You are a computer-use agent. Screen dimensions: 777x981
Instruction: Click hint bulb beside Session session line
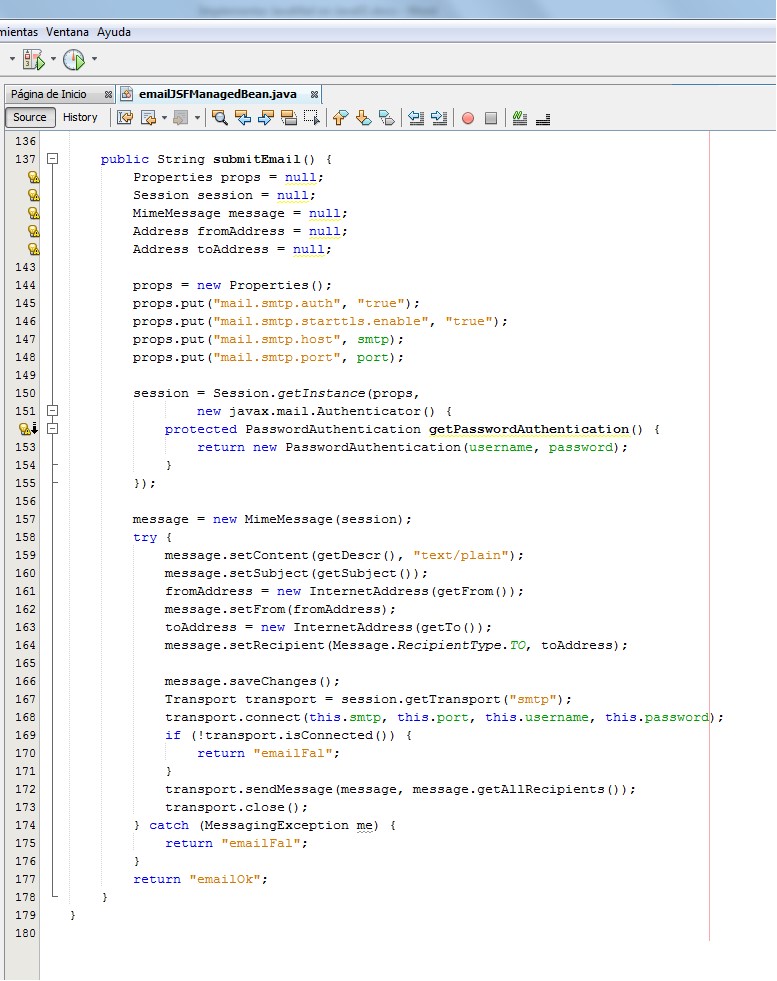coord(34,195)
